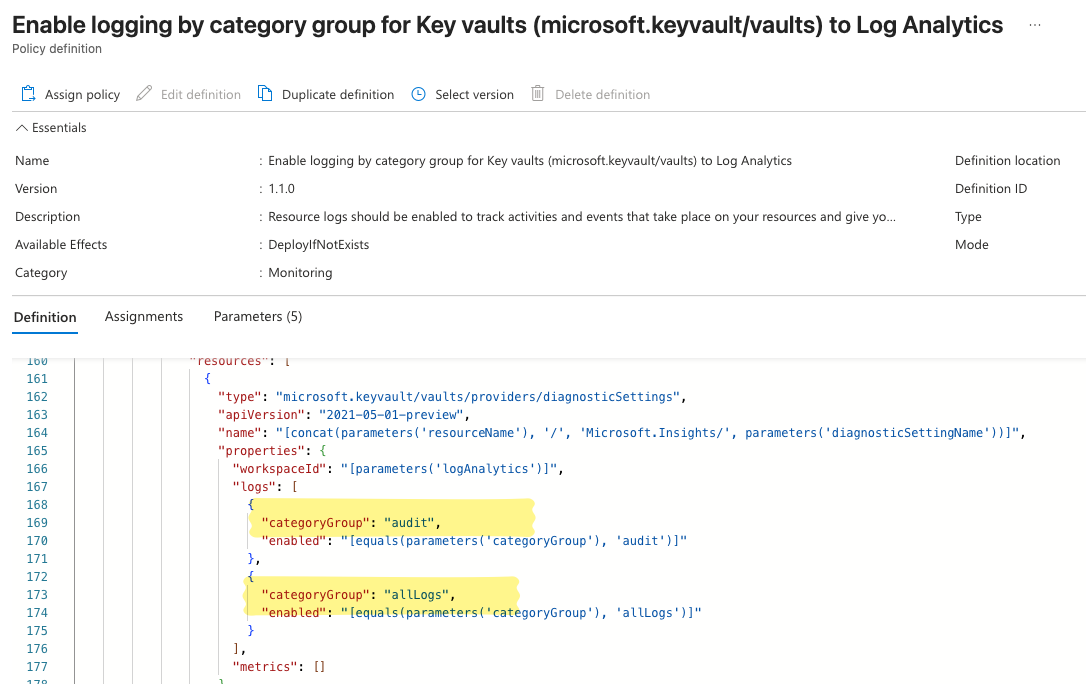The height and width of the screenshot is (684, 1086).
Task: Click the page title heading
Action: pos(508,25)
